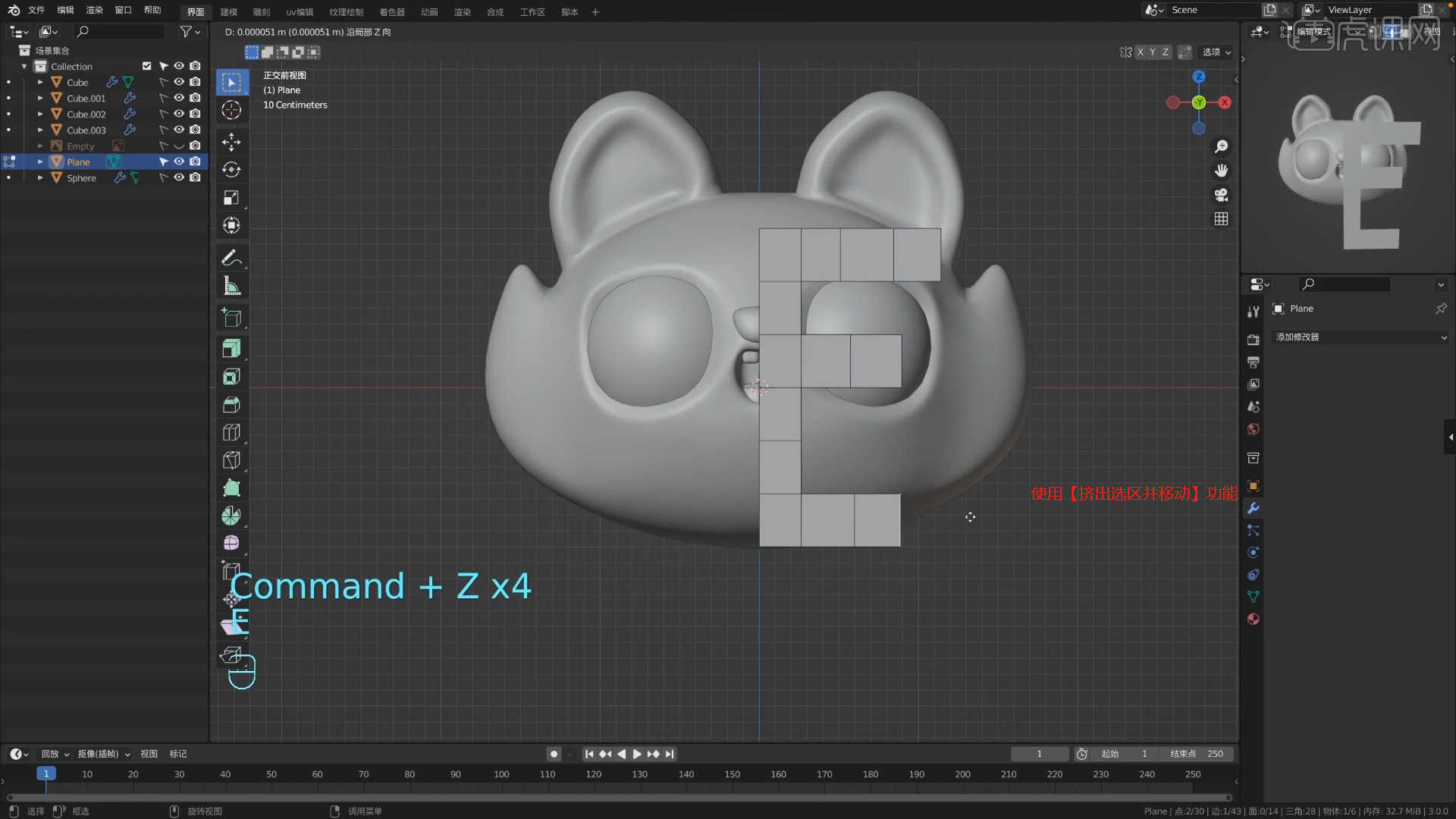Click the end frame 250 field

tap(1198, 754)
